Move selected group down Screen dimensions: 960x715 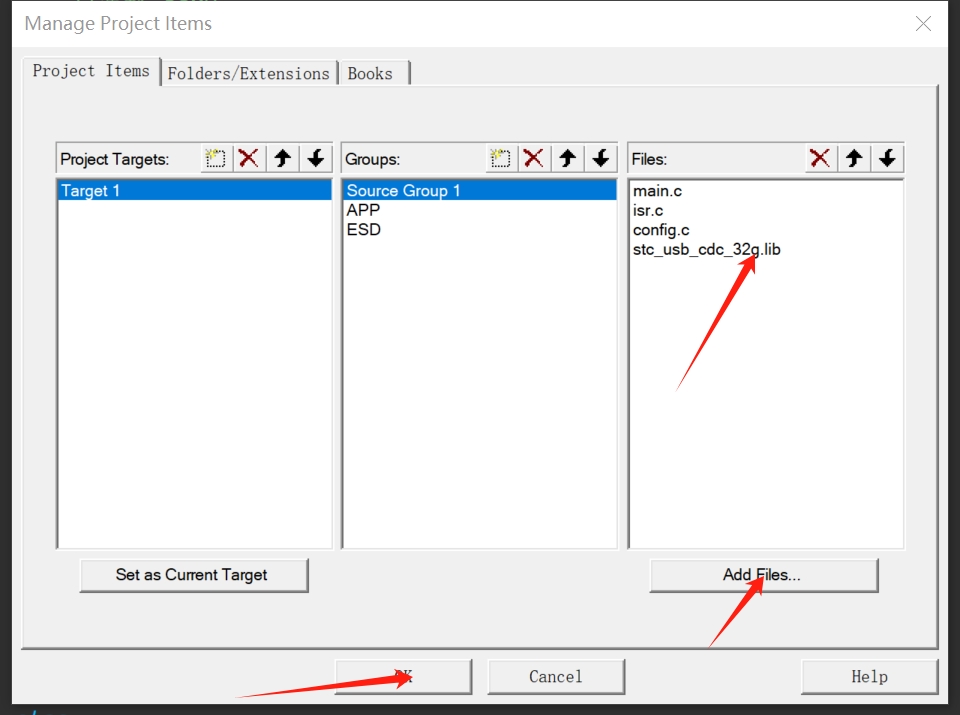click(601, 158)
